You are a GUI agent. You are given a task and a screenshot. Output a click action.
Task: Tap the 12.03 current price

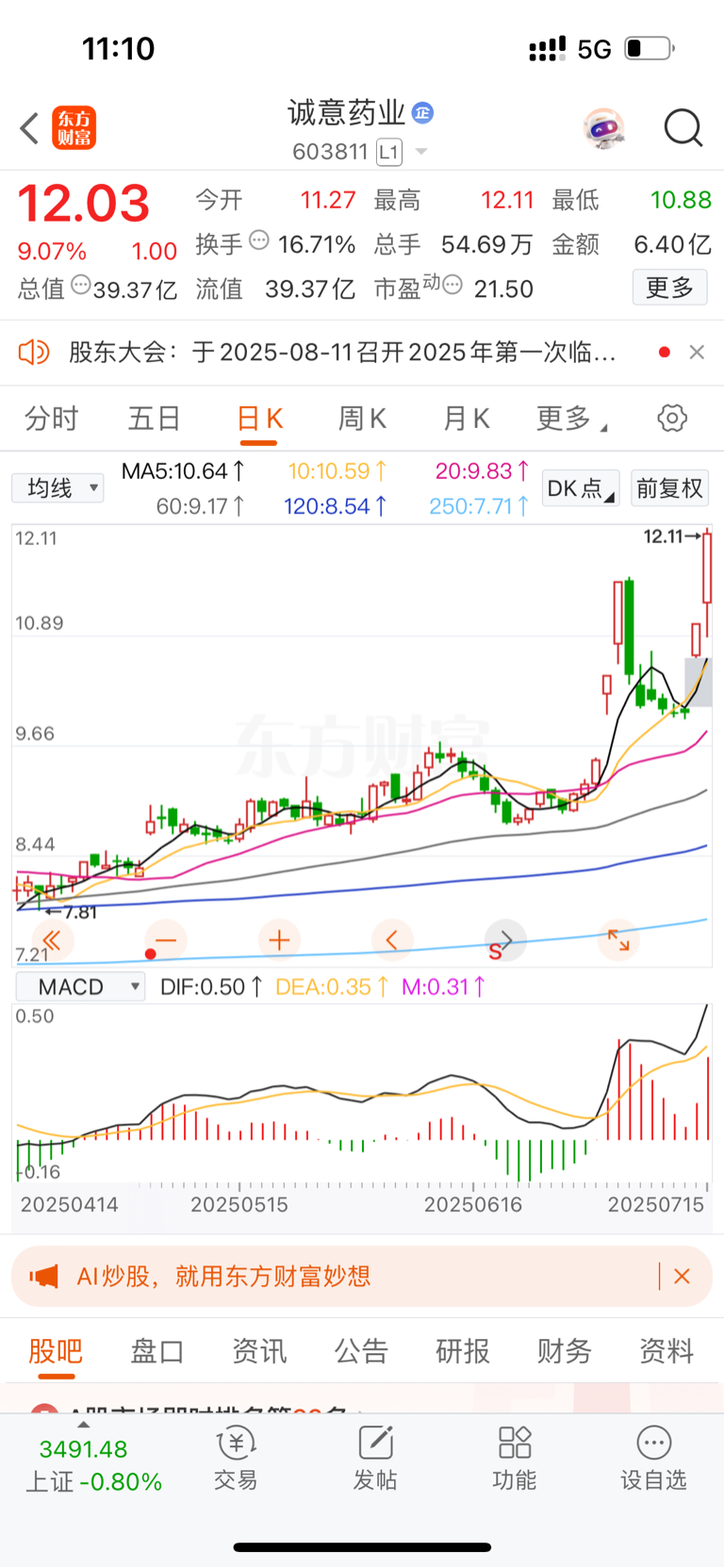pos(84,204)
